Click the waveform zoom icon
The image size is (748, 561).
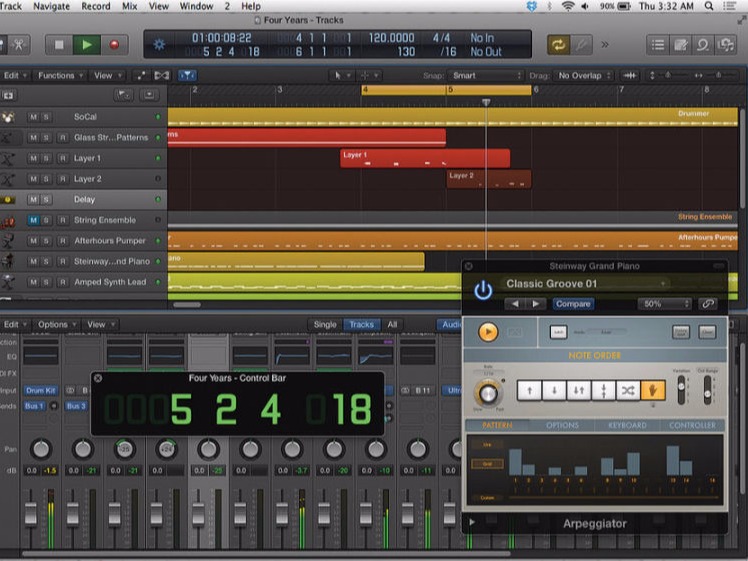(630, 75)
